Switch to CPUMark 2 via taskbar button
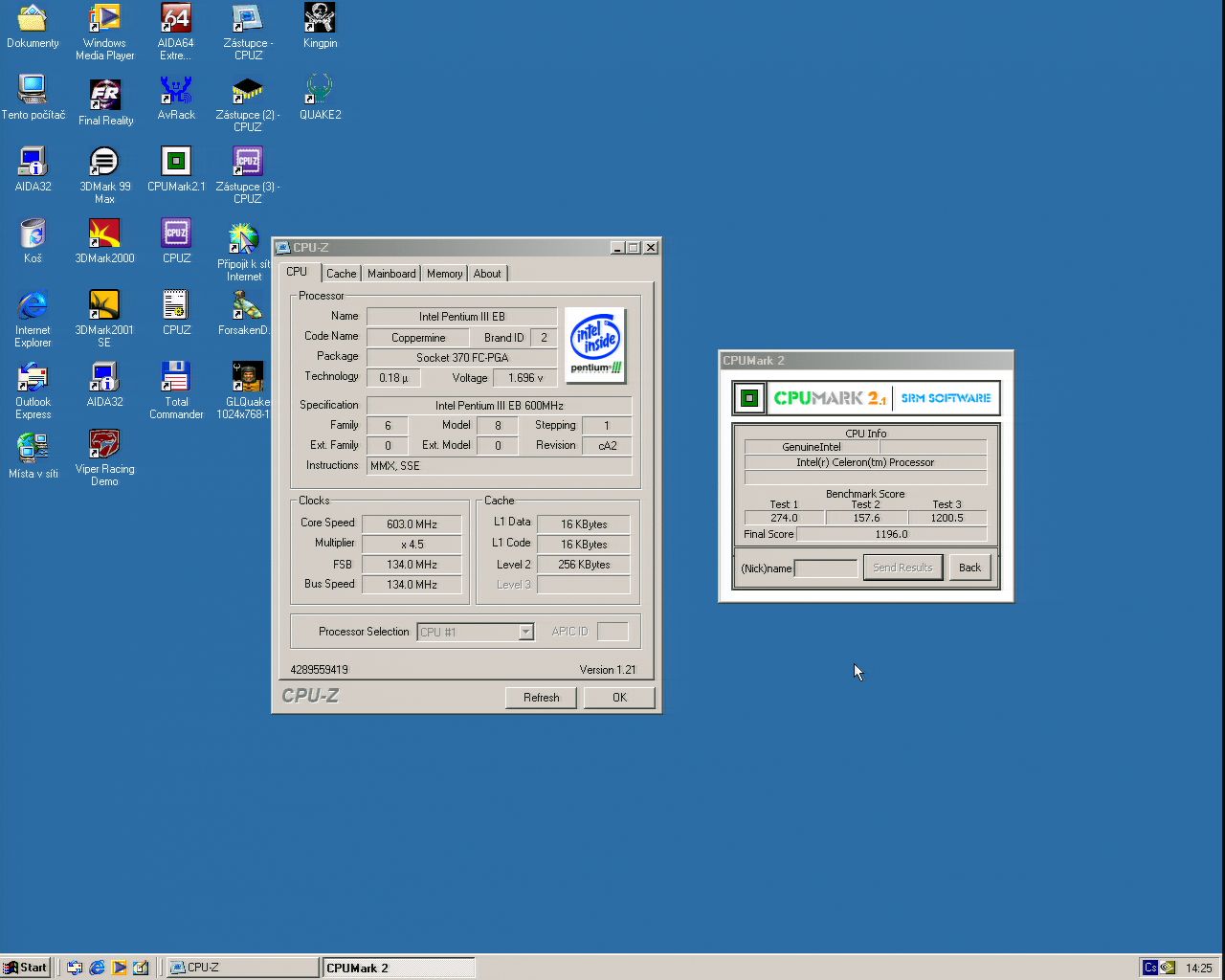The image size is (1225, 980). pyautogui.click(x=399, y=968)
